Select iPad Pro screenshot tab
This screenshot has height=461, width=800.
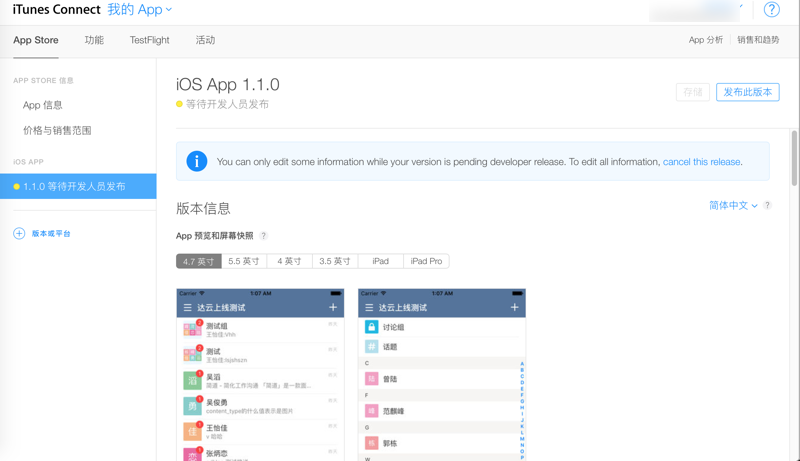click(x=427, y=261)
